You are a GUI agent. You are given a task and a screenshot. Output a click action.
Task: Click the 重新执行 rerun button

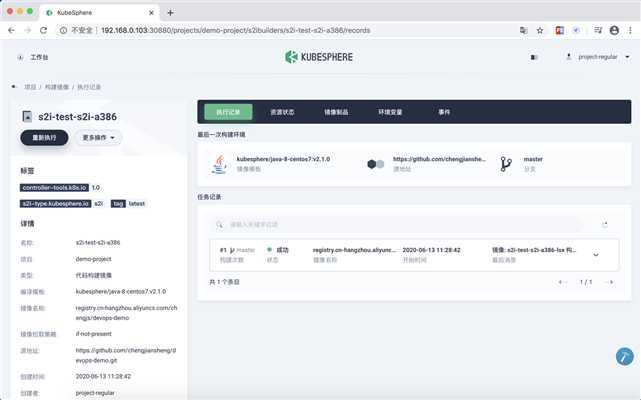coord(44,137)
